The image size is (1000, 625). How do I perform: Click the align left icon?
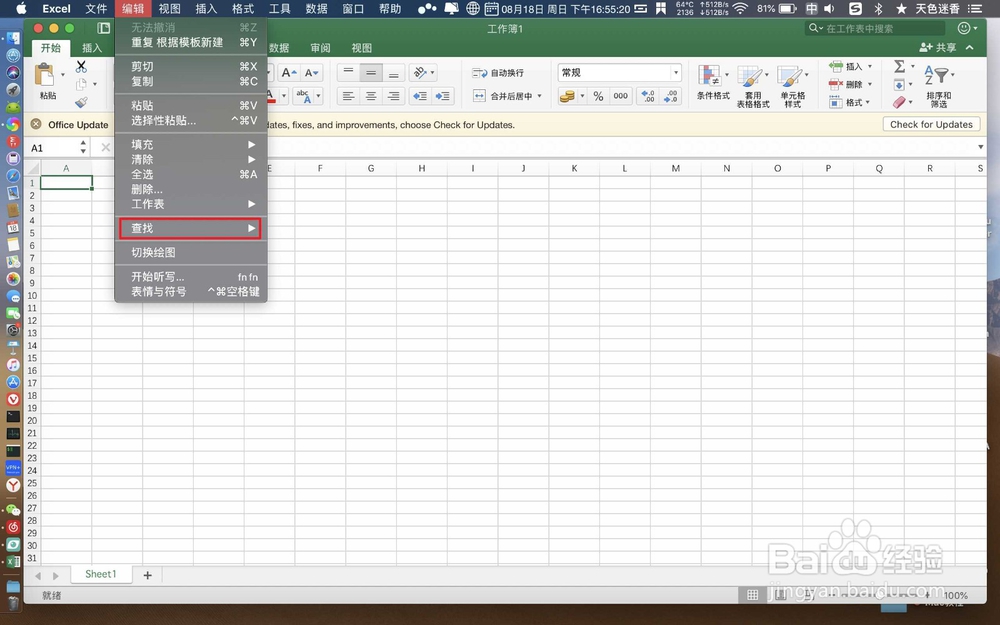[x=348, y=96]
